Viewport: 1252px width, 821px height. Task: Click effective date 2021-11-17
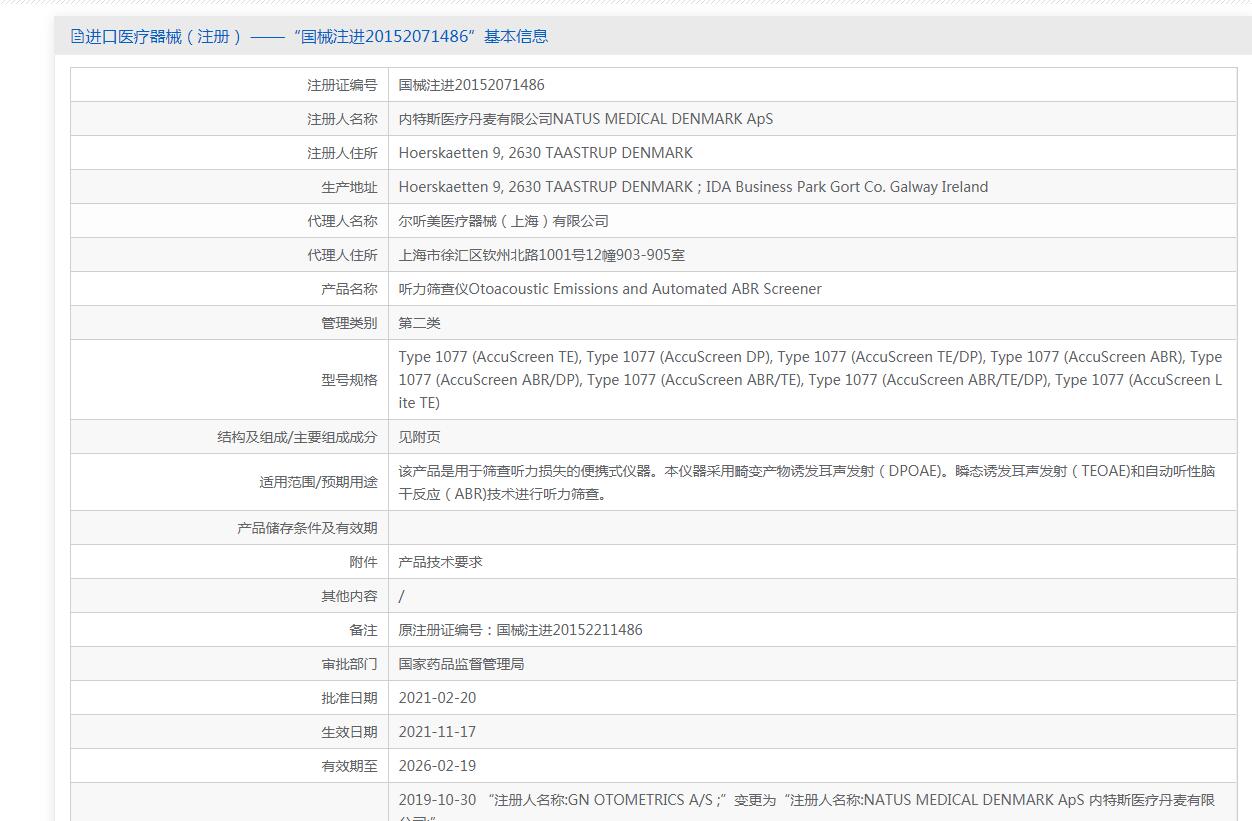click(437, 732)
